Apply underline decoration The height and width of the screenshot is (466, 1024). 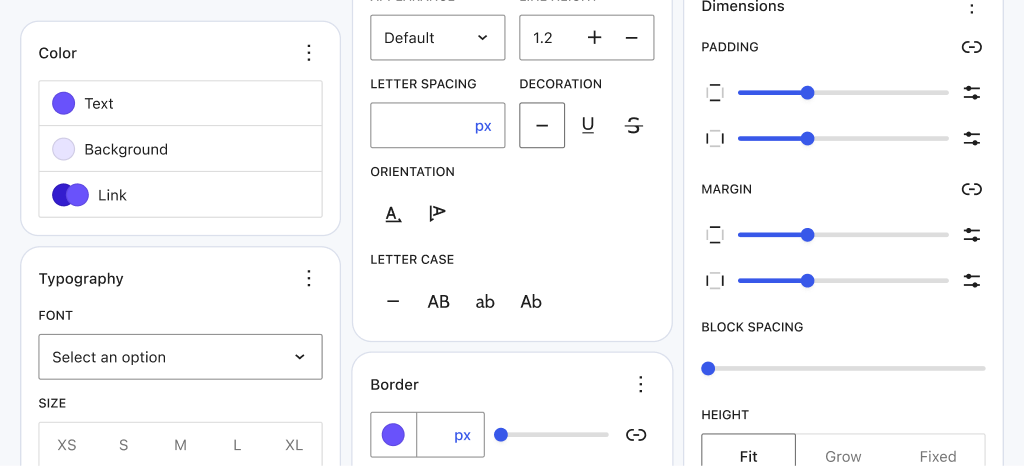click(588, 125)
